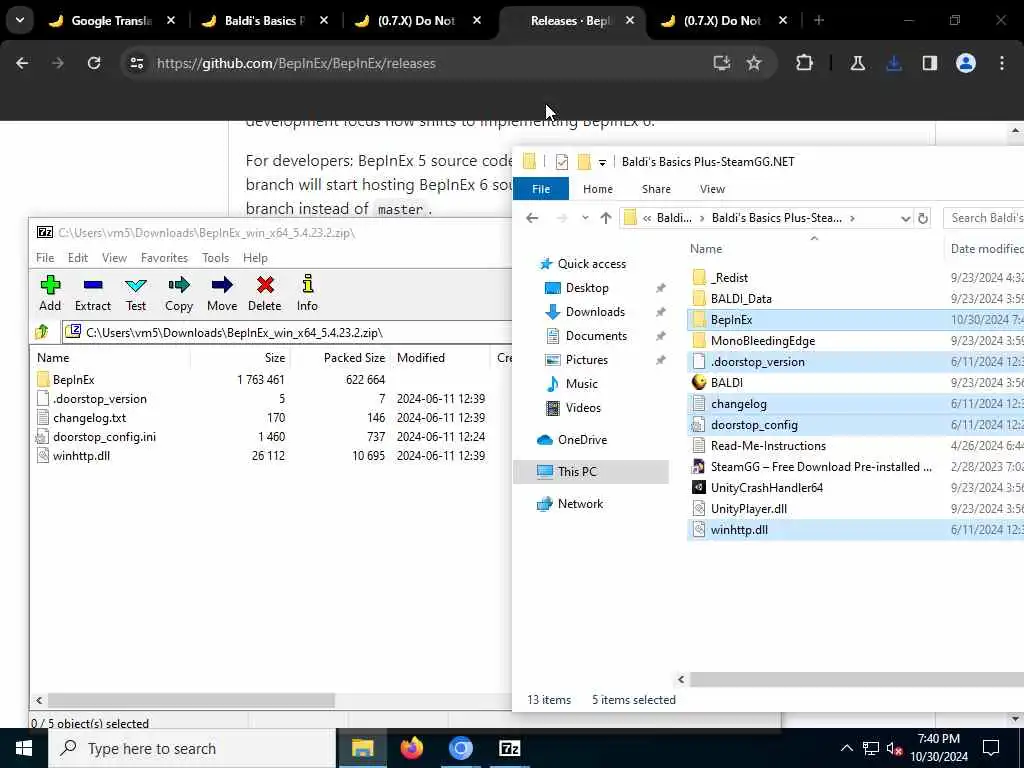Bookmark this page with star icon

[754, 63]
